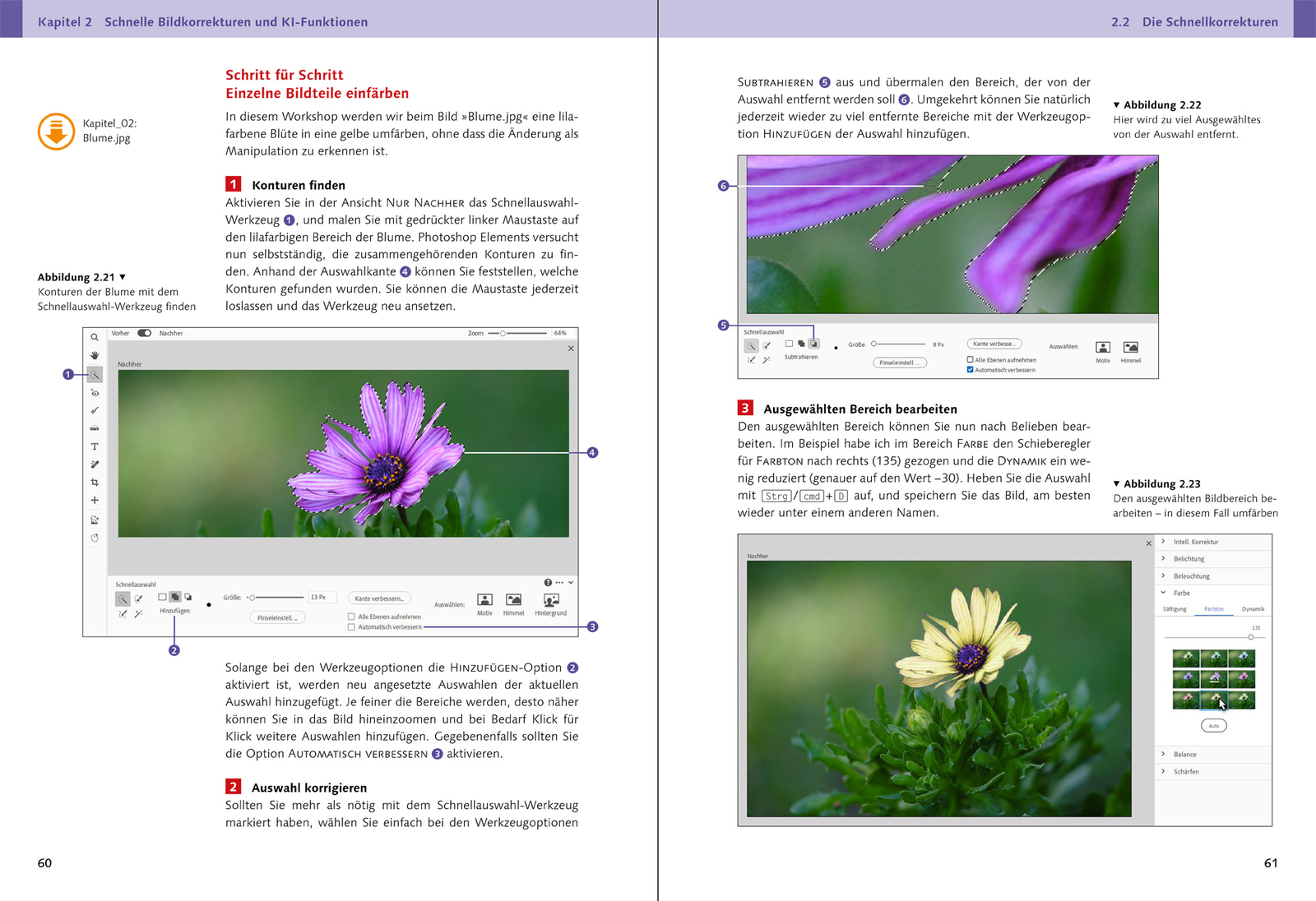
Task: Click the truncated Kante verbesse... button
Action: point(994,344)
